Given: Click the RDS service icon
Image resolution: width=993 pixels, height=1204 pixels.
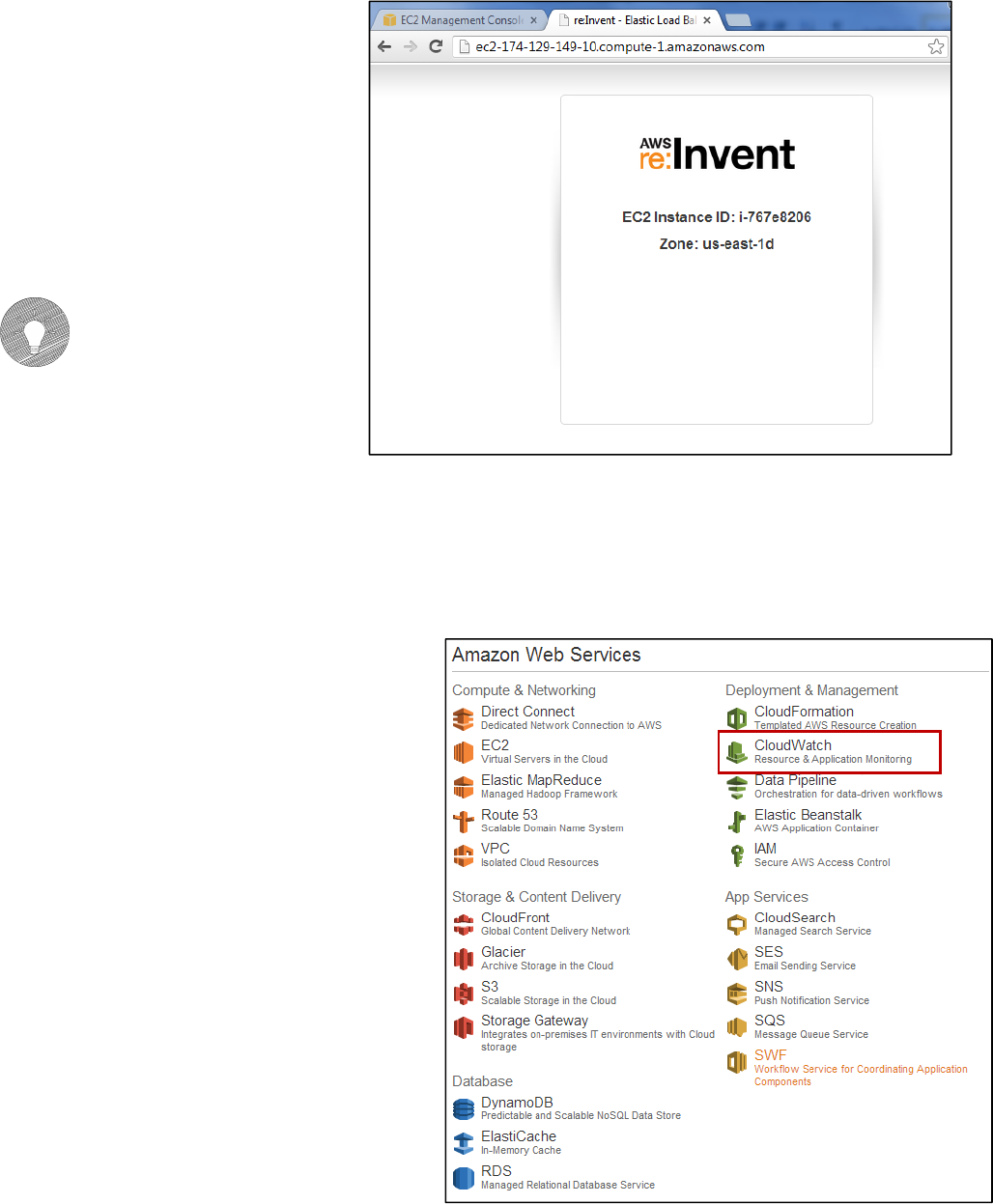Looking at the screenshot, I should (x=464, y=1178).
